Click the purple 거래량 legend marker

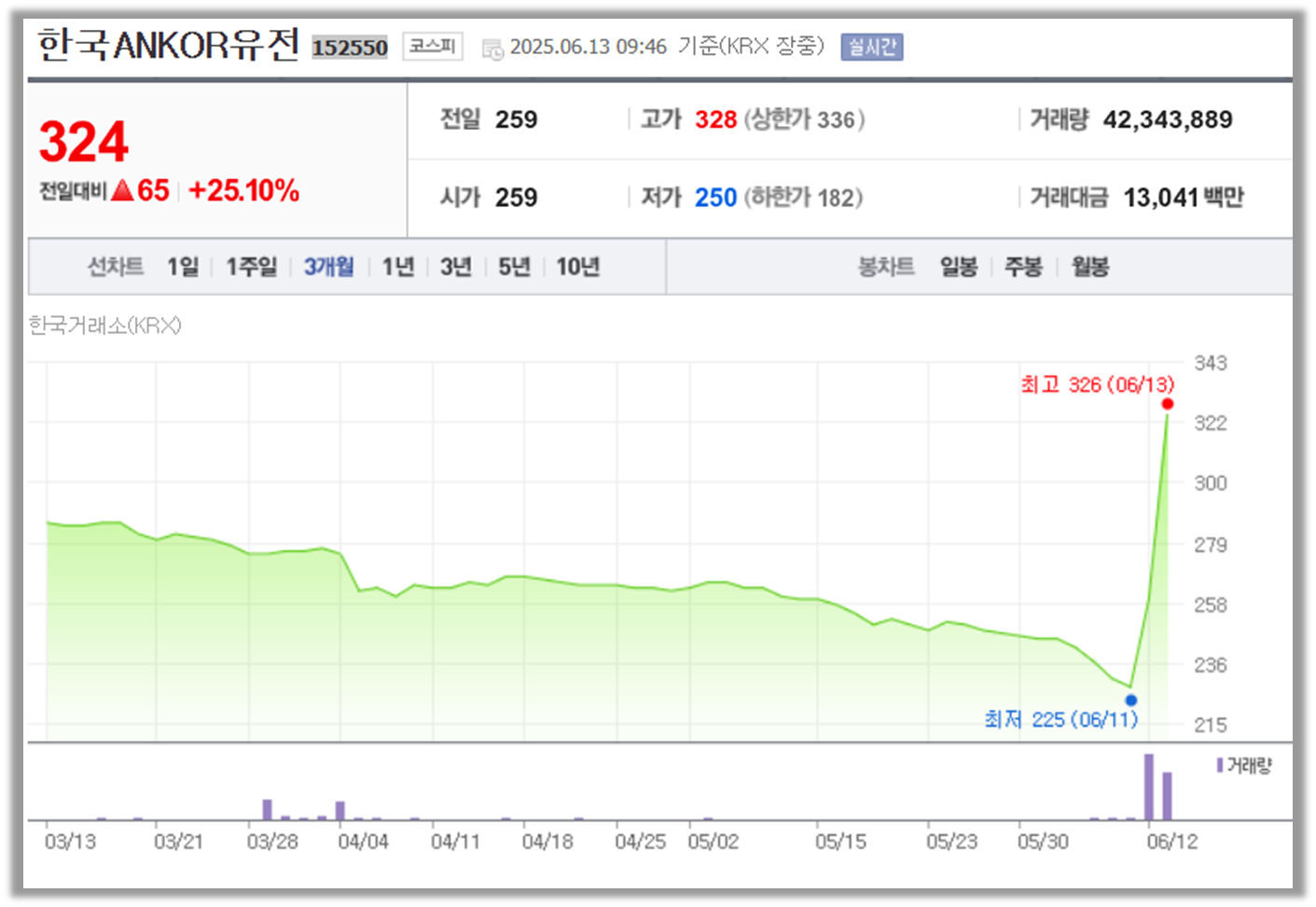pos(1220,765)
